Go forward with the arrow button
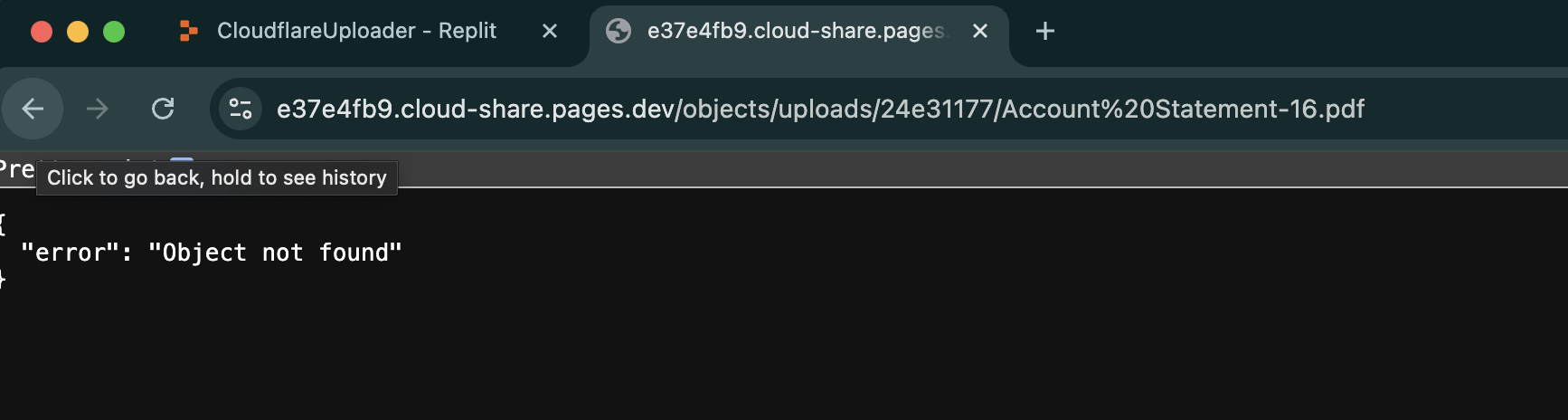Viewport: 1568px width, 420px height. [98, 109]
